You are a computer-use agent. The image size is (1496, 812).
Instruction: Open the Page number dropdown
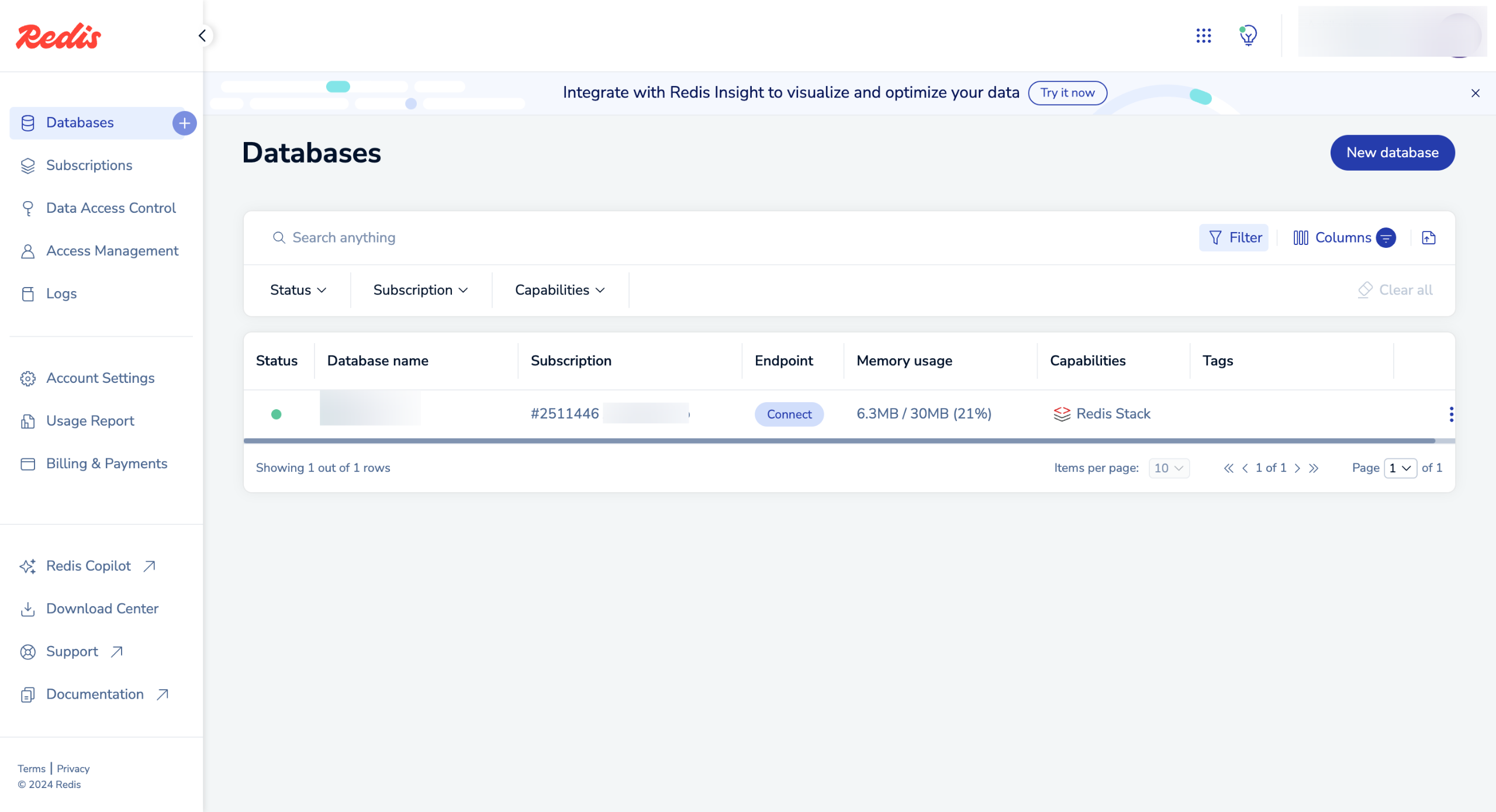[x=1400, y=468]
